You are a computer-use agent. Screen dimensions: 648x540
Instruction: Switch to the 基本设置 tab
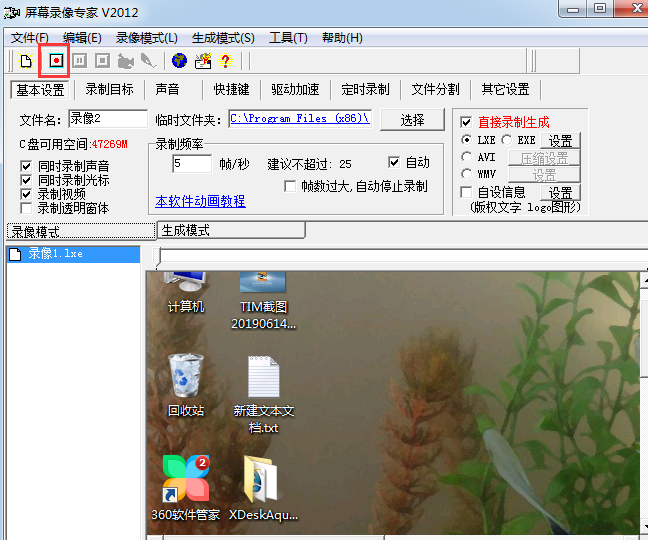[x=40, y=90]
